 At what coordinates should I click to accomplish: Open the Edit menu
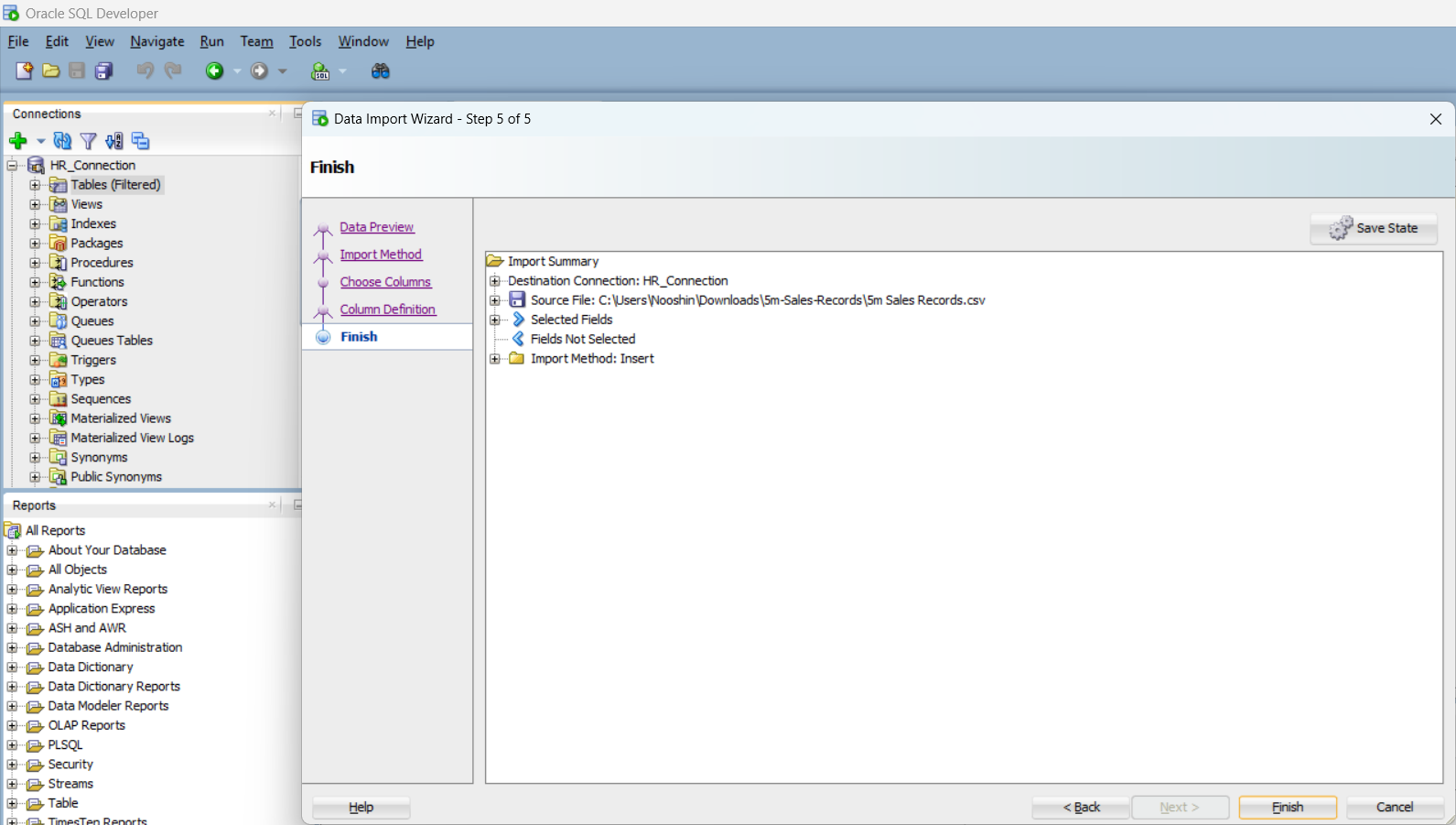57,41
